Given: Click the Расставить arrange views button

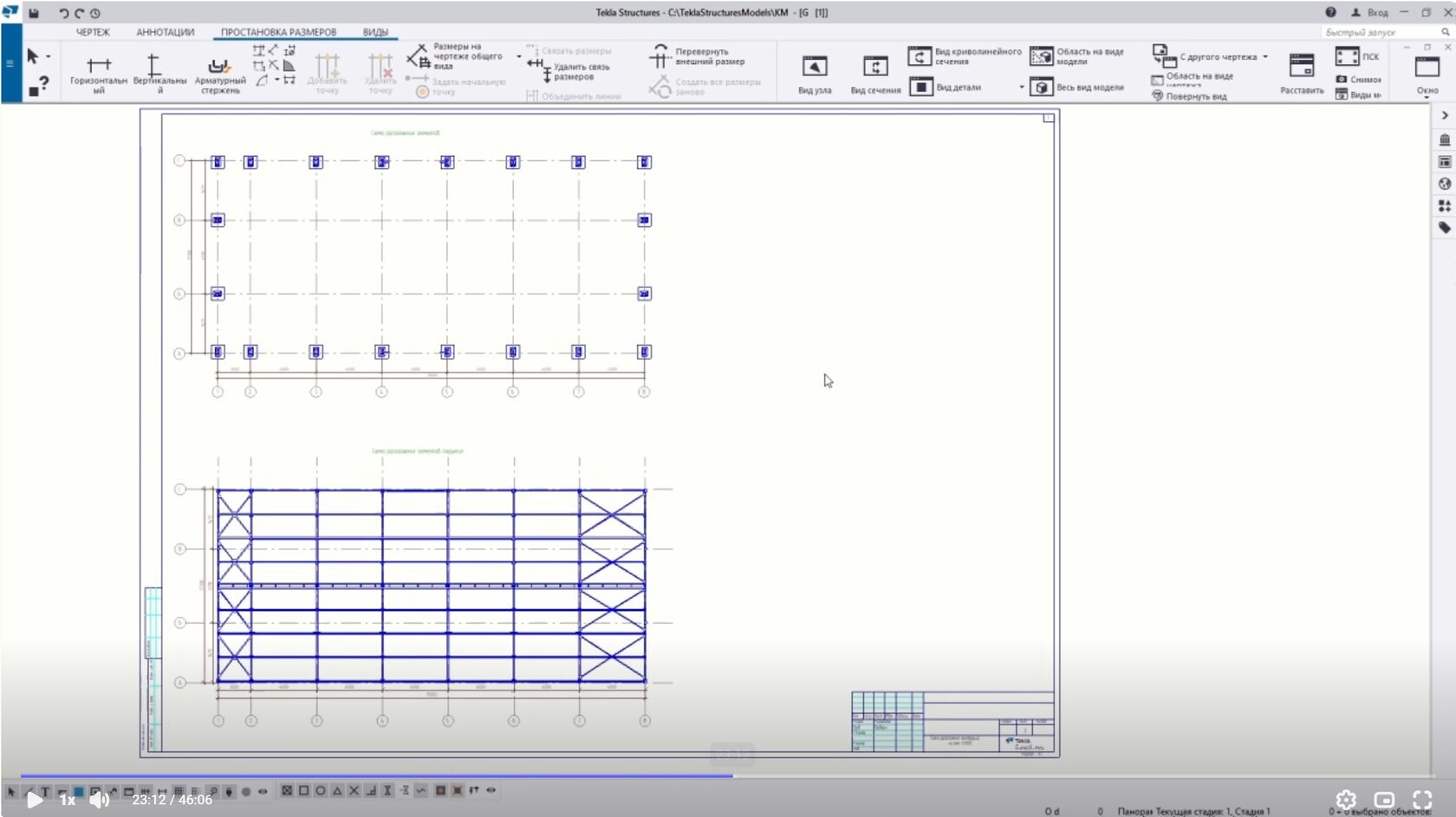Looking at the screenshot, I should [1302, 74].
